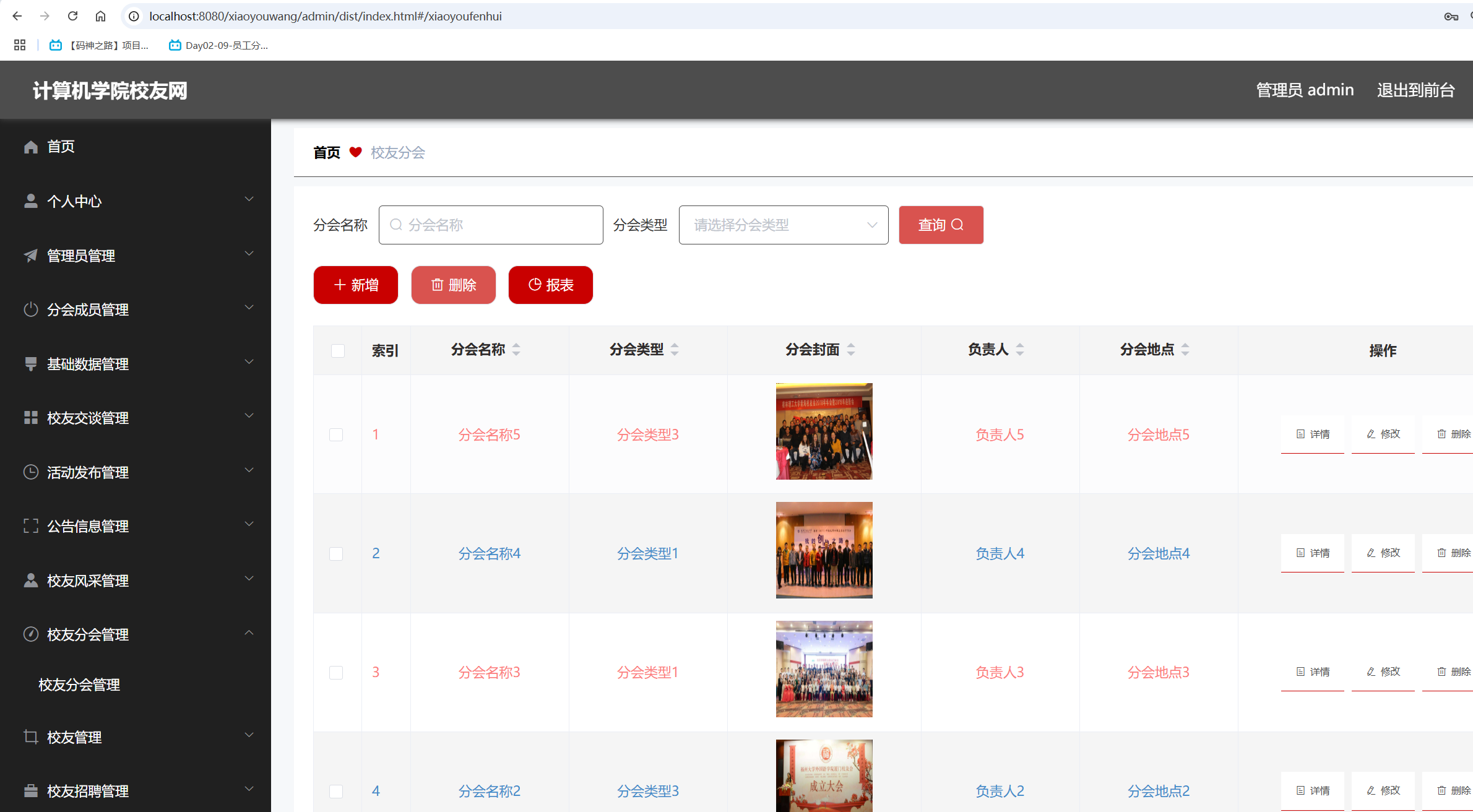This screenshot has height=812, width=1473.
Task: Check the select-all checkbox in table header
Action: (337, 350)
